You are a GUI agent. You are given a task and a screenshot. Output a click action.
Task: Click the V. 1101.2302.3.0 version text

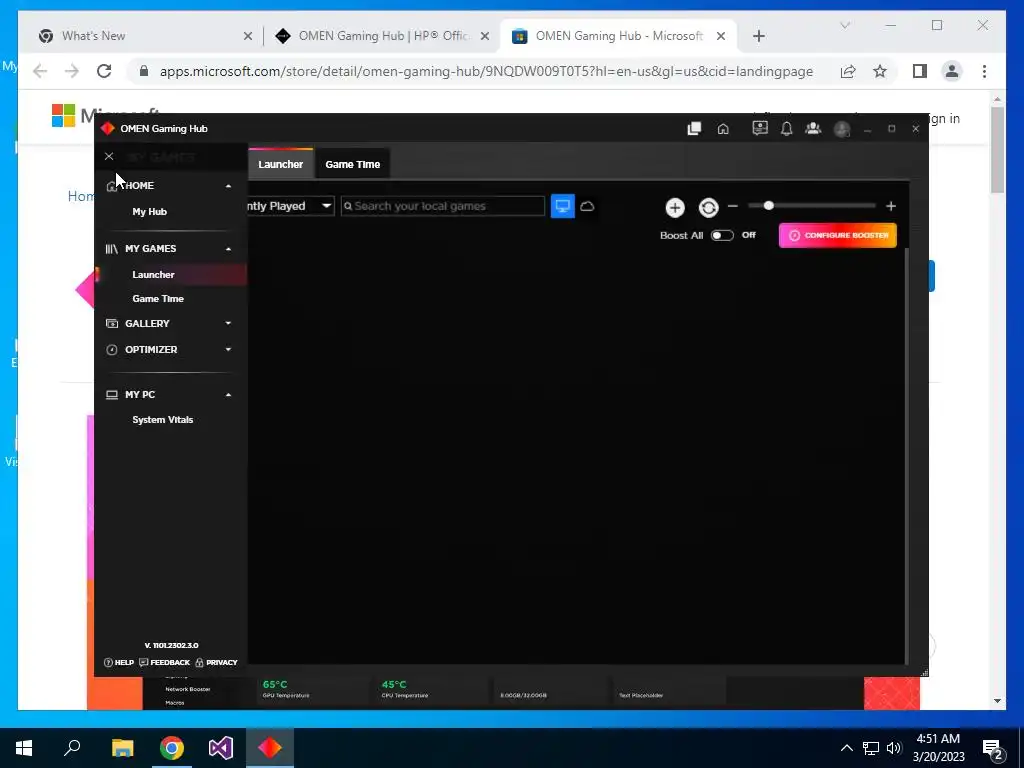pyautogui.click(x=171, y=645)
